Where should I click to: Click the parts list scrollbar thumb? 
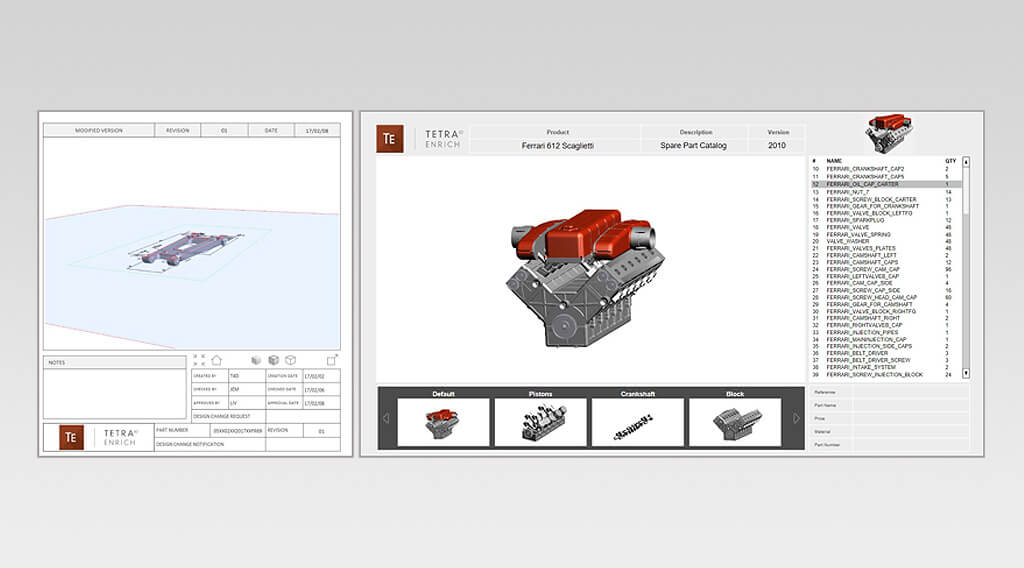966,189
